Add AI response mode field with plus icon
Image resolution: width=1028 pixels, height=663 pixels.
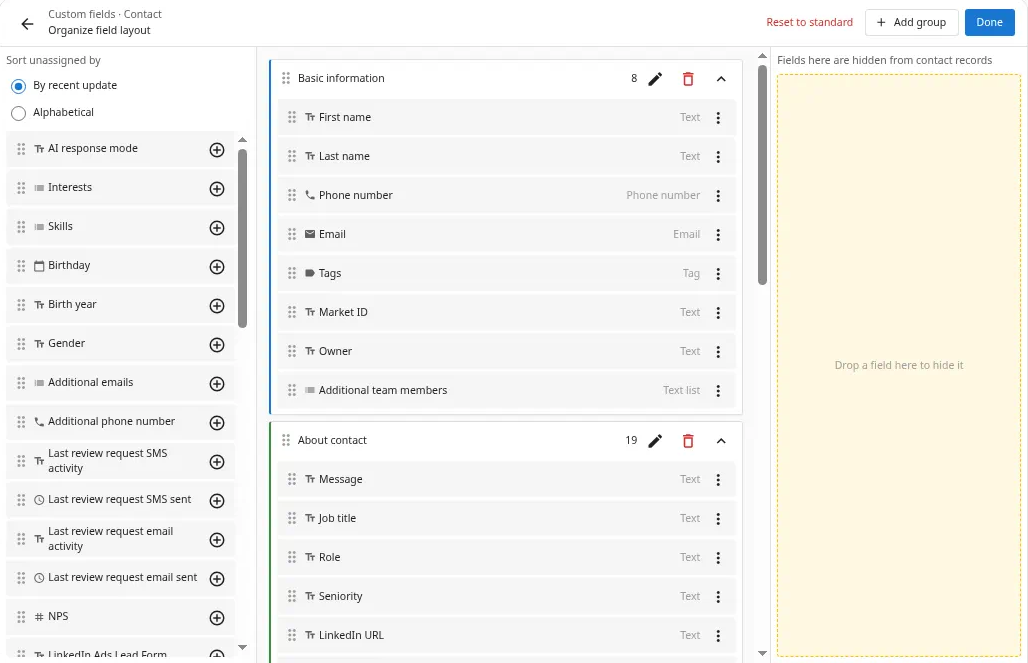tap(217, 150)
